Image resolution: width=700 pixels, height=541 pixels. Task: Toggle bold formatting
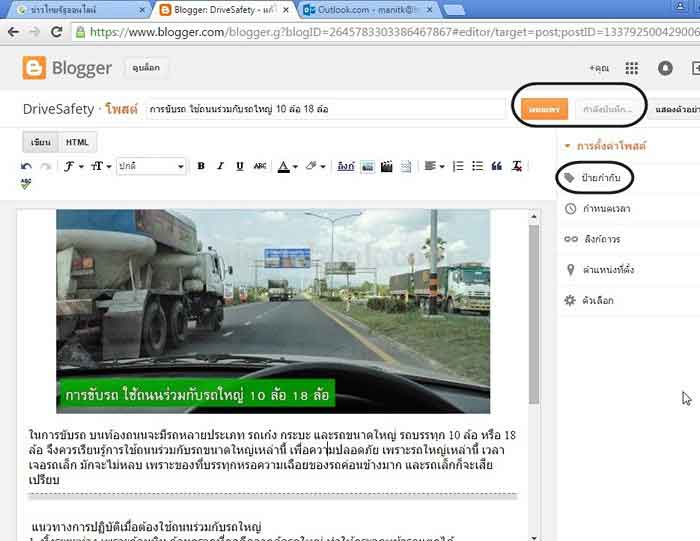(201, 166)
